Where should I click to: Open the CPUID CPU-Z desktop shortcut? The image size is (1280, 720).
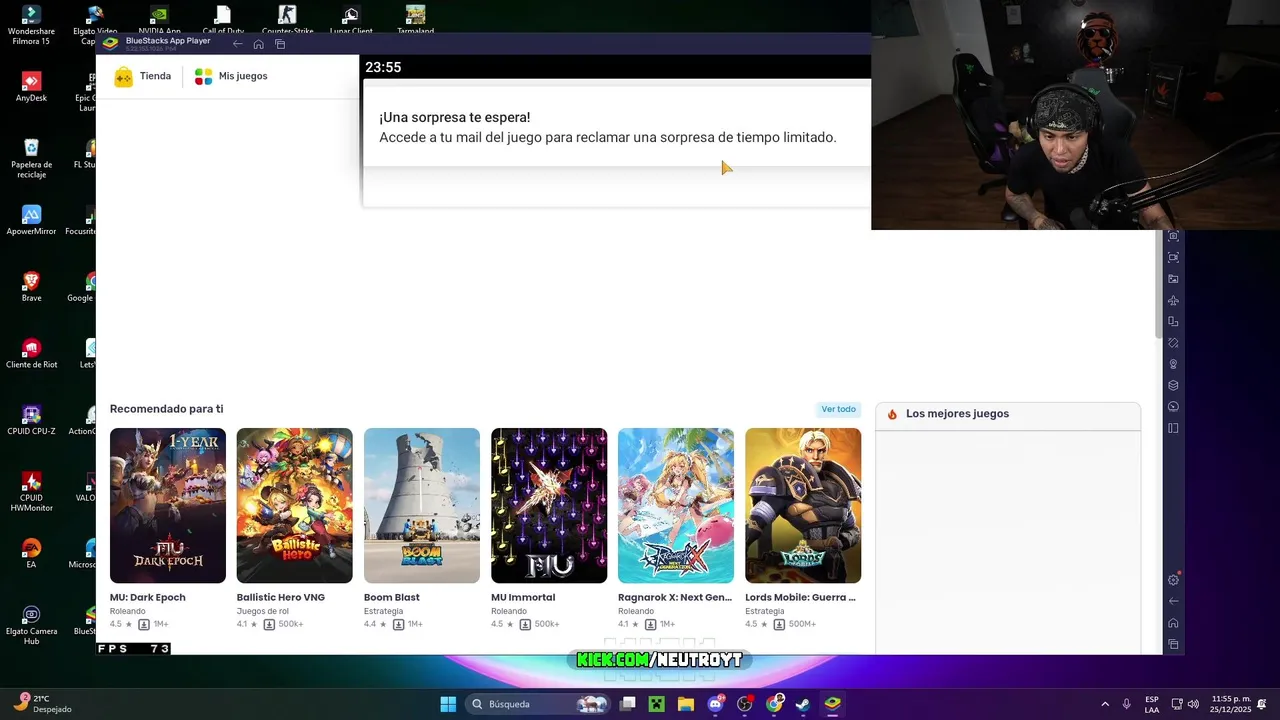[31, 420]
